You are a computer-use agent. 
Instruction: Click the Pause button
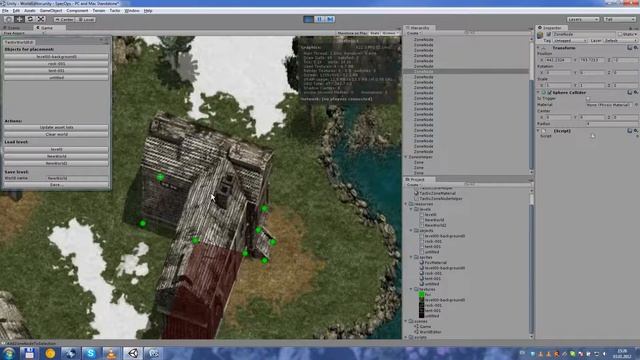[319, 19]
